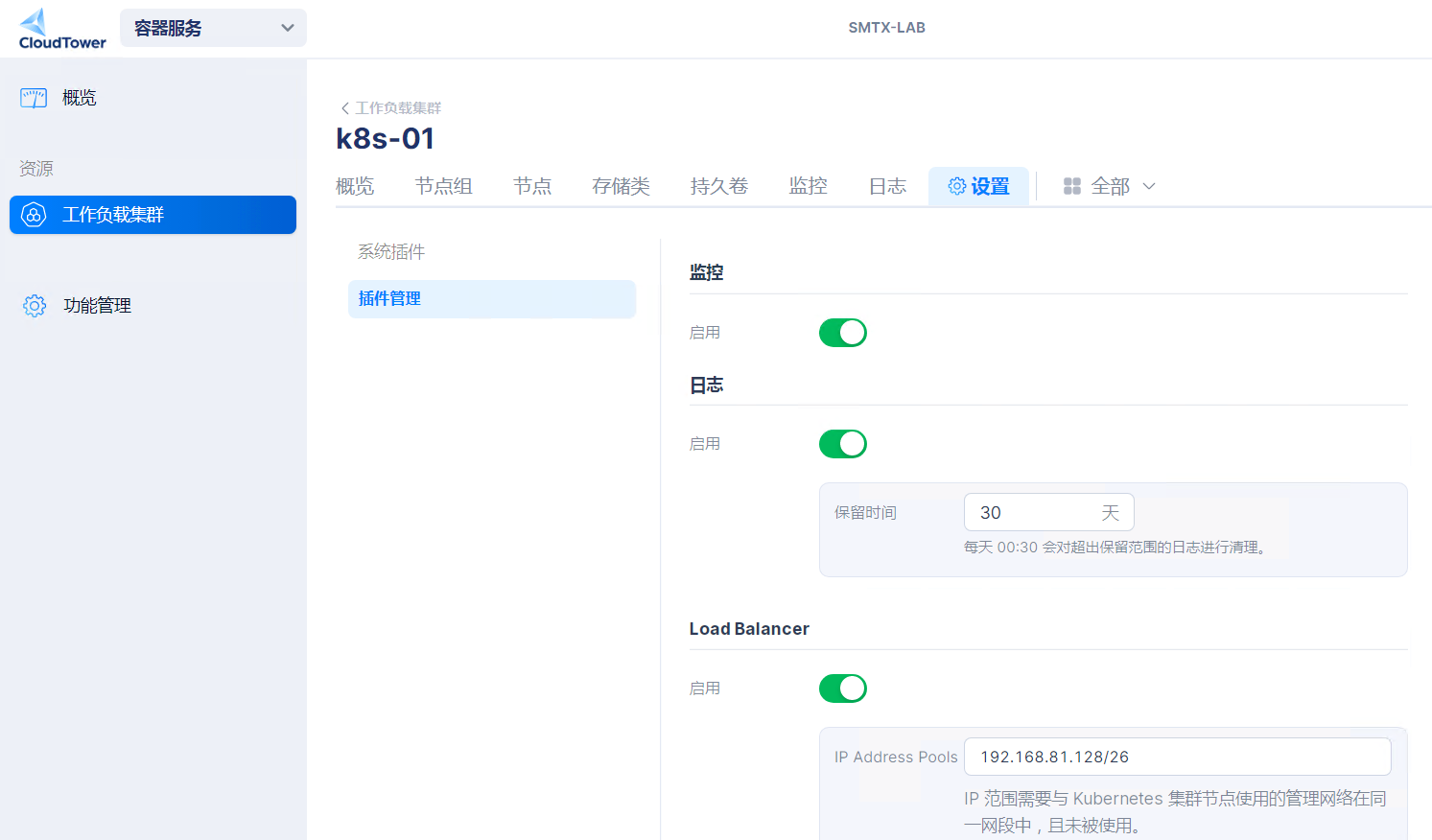
Task: Expand the 全部 dropdown chevron
Action: point(1149,186)
